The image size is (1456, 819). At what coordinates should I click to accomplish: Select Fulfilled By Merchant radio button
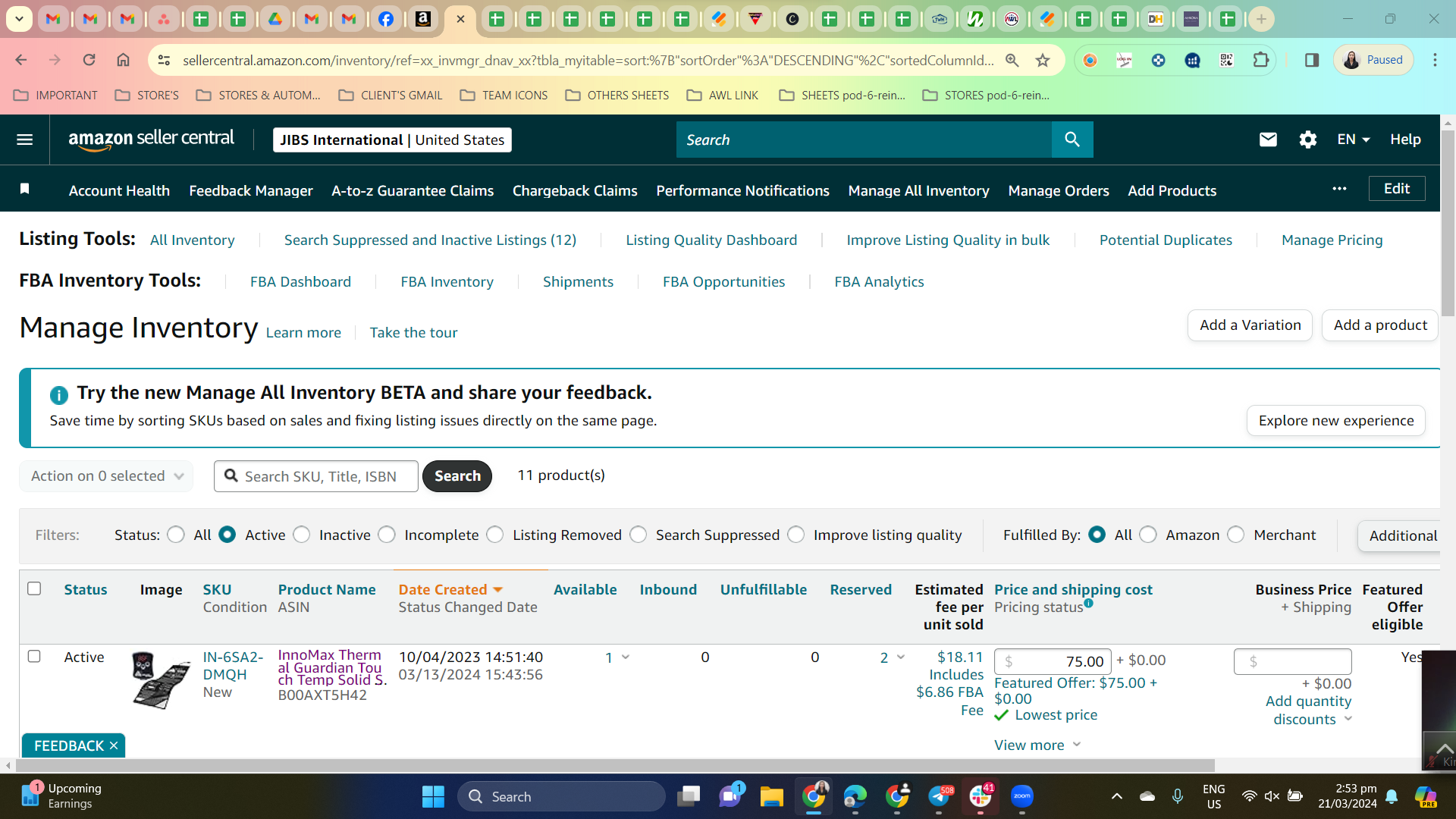[x=1236, y=535]
